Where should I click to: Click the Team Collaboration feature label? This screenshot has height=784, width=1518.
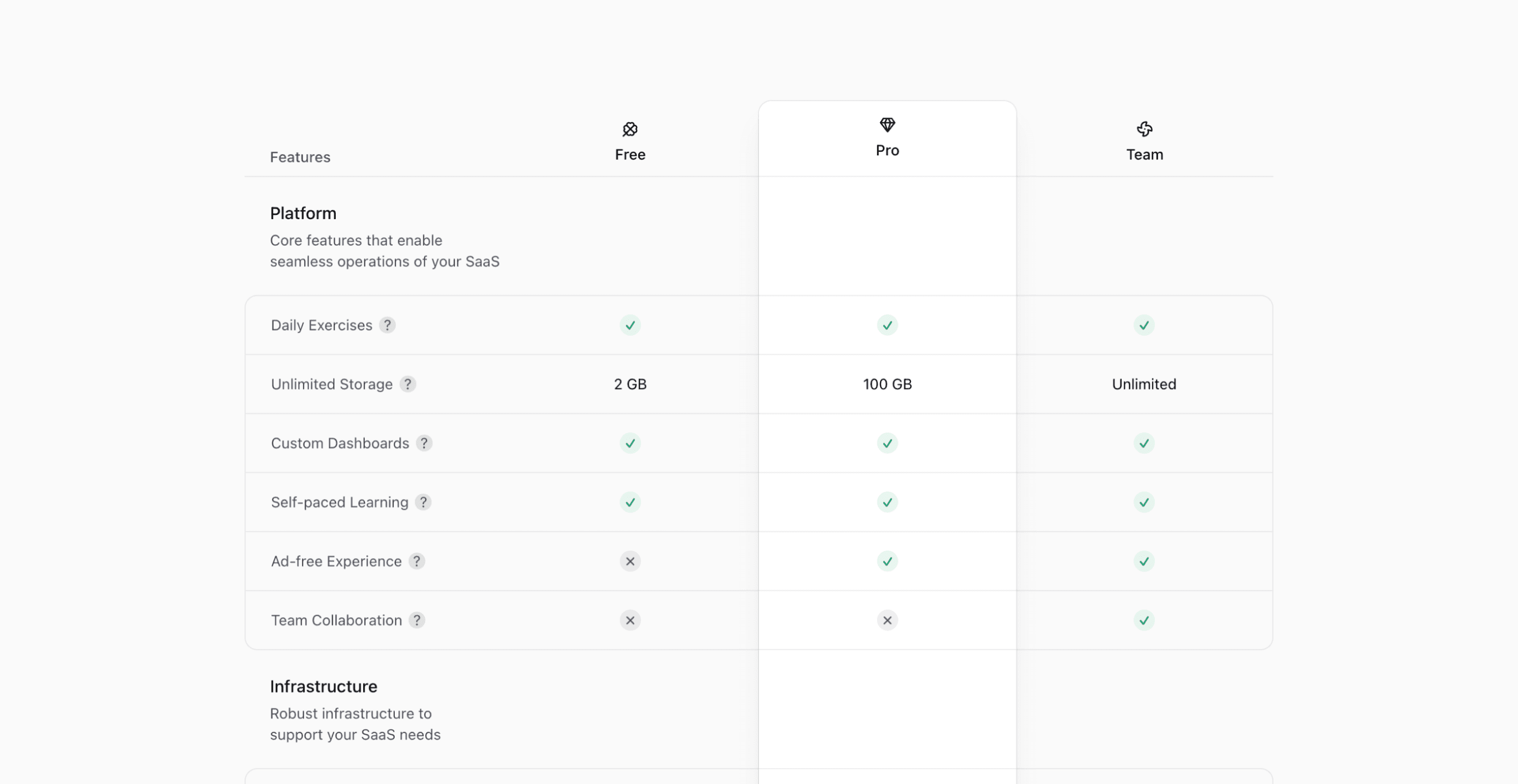[336, 620]
